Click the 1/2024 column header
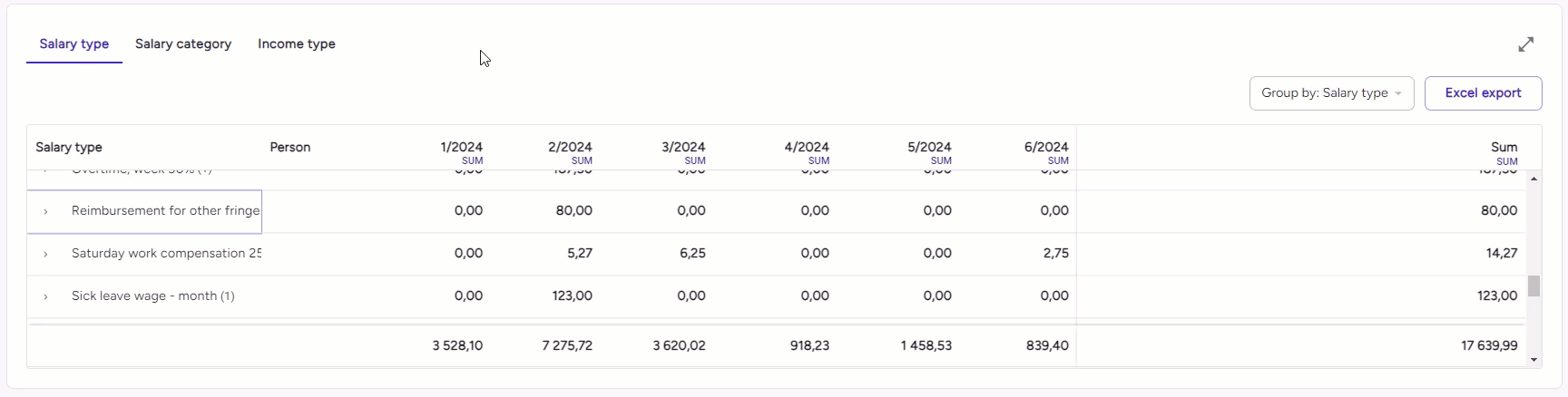The image size is (1568, 397). point(461,147)
